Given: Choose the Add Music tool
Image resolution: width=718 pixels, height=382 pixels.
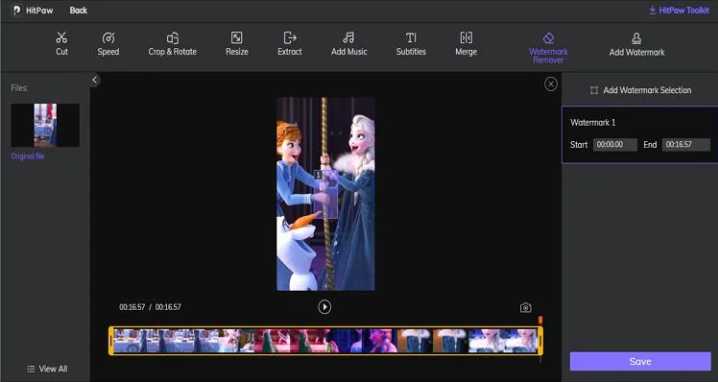Looking at the screenshot, I should click(349, 44).
